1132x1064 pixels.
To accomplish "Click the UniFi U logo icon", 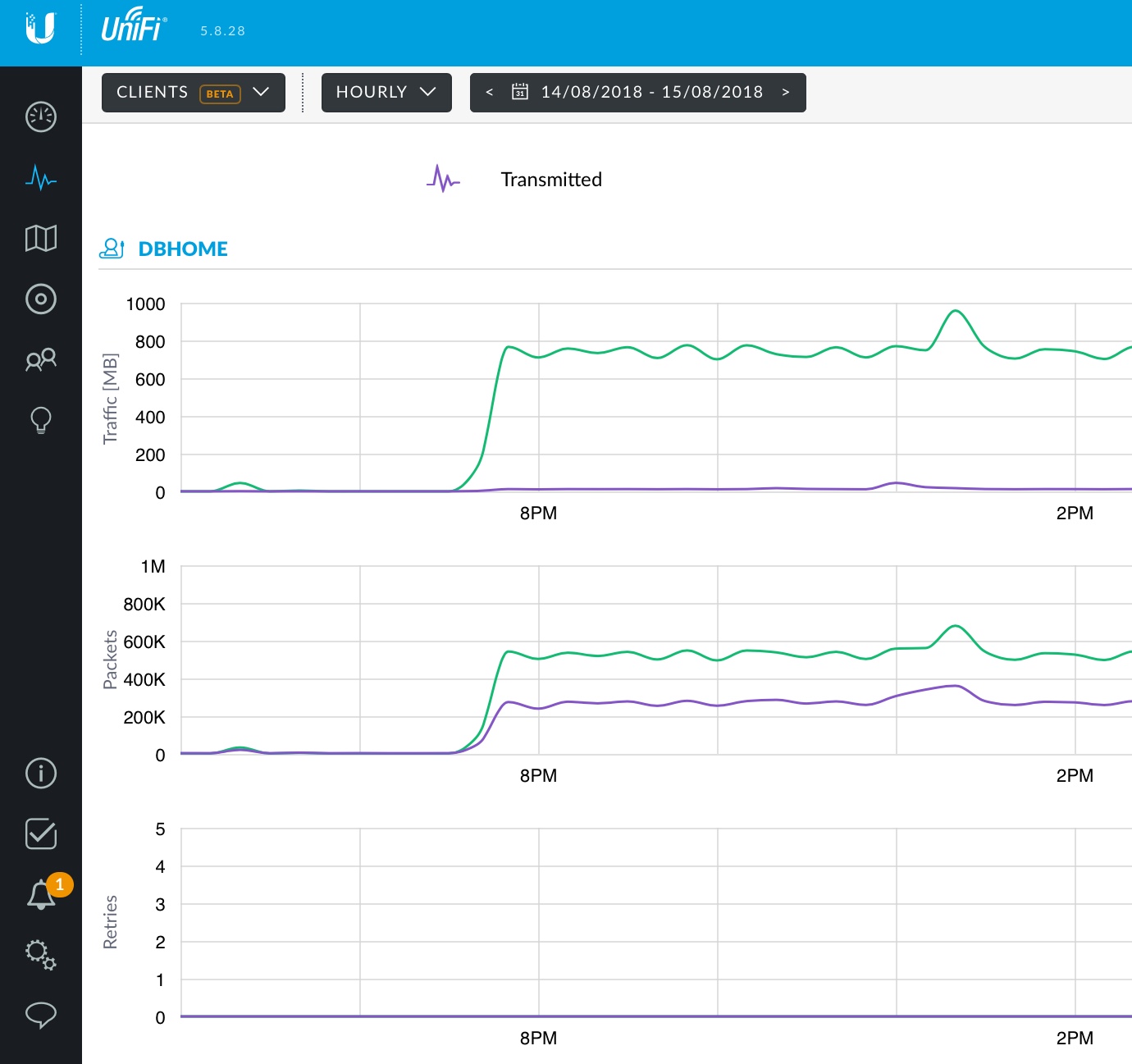I will point(40,29).
